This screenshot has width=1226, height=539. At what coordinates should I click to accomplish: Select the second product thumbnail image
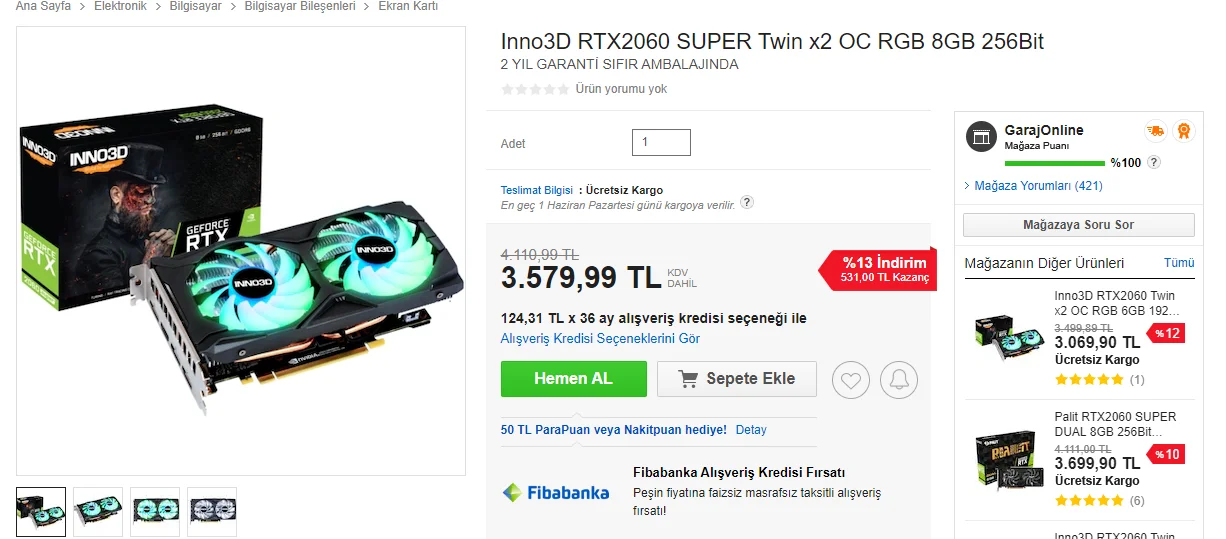(98, 510)
